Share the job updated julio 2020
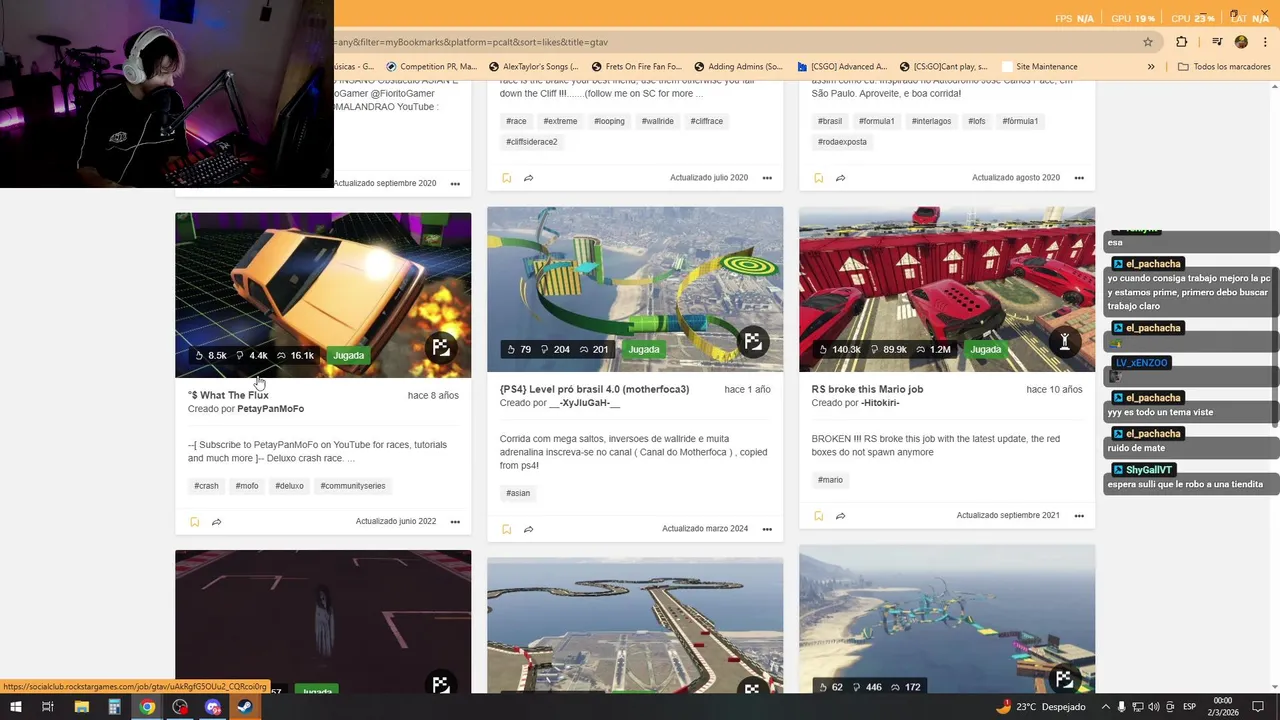 (528, 178)
